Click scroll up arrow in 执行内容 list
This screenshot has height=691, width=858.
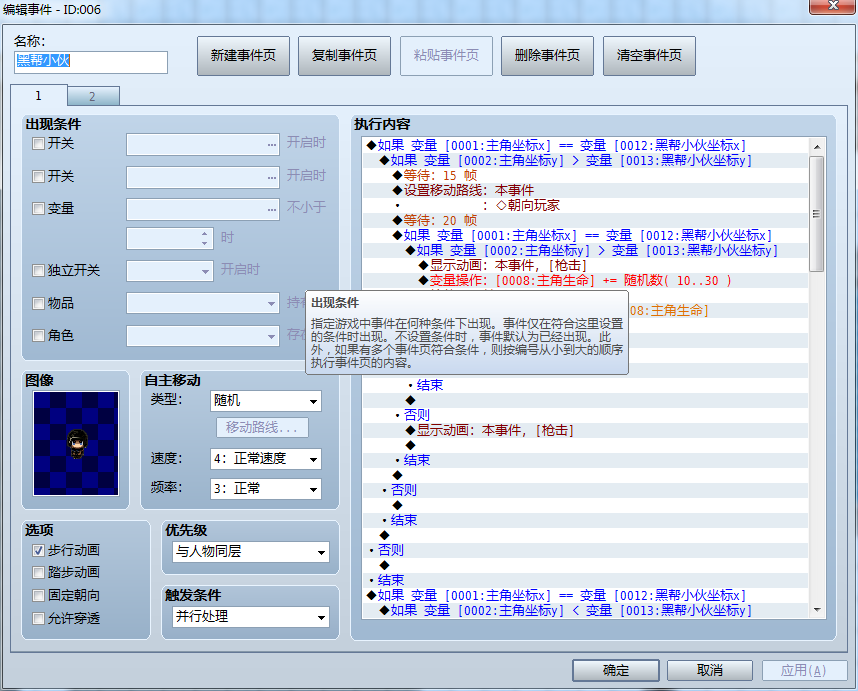(x=817, y=147)
